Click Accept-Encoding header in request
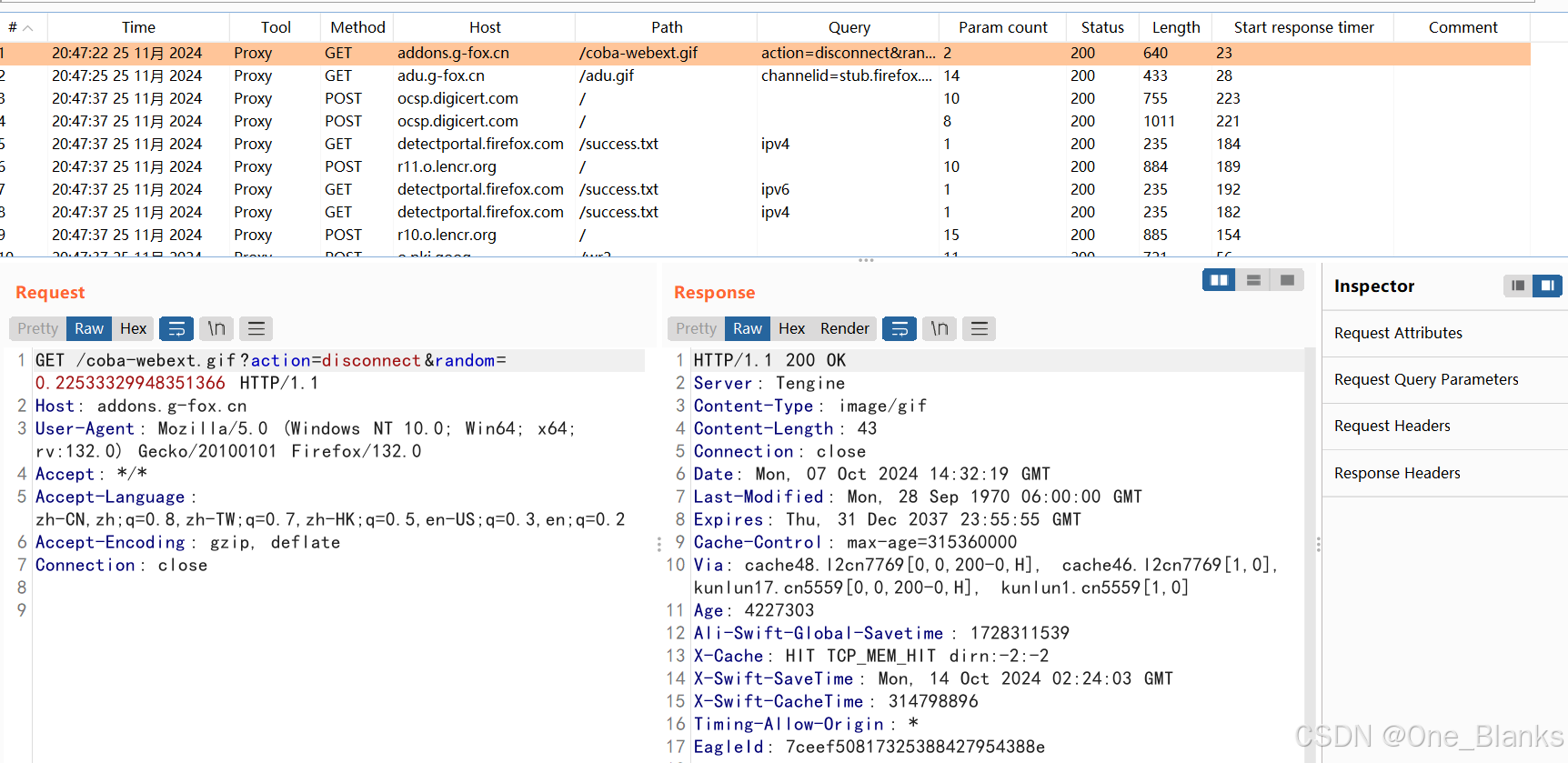This screenshot has height=763, width=1568. (x=187, y=542)
